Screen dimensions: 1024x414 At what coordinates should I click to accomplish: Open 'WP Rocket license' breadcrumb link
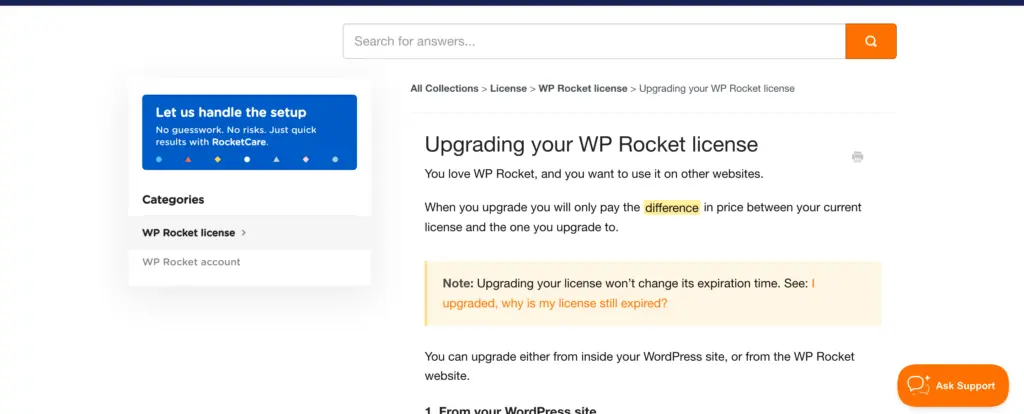[583, 89]
